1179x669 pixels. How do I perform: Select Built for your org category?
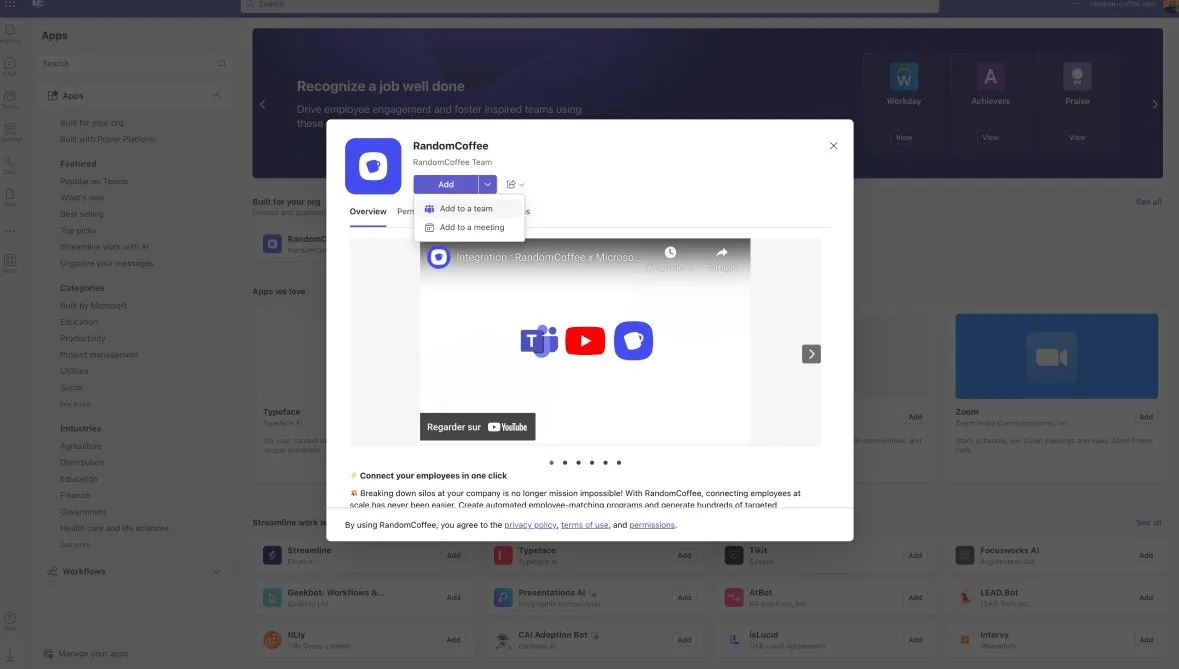92,123
